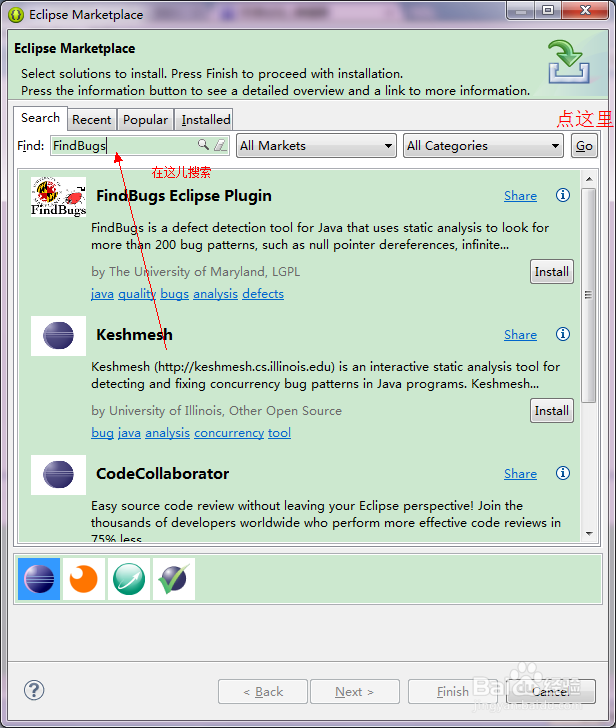The height and width of the screenshot is (728, 616).
Task: Click the Finish button
Action: point(453,692)
